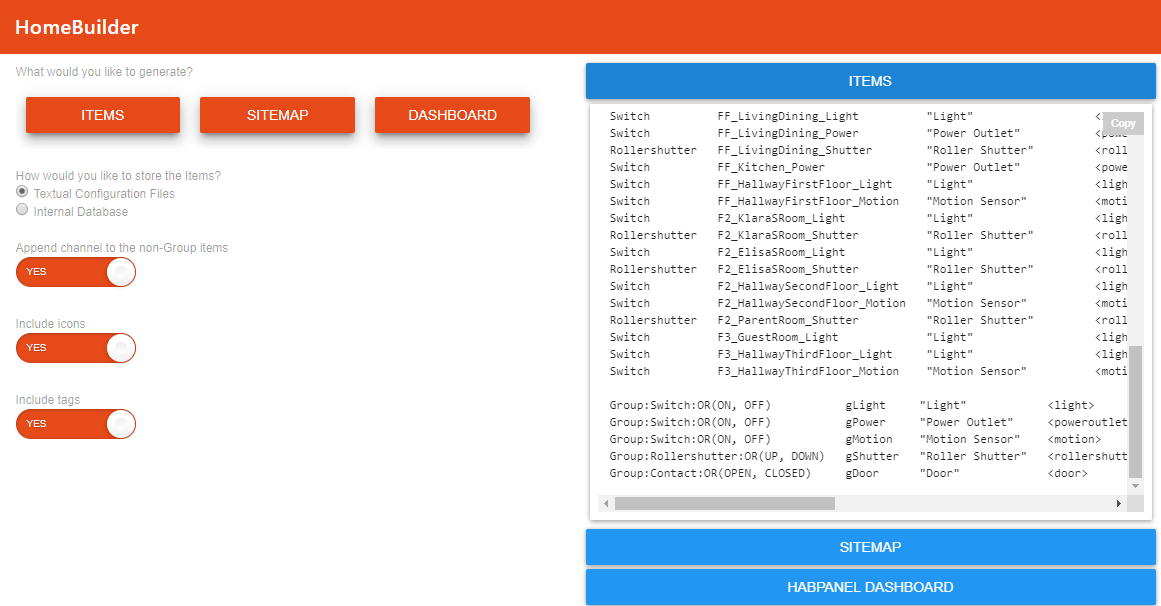Click the FF_LivingDining_Shutter item name

(x=794, y=150)
